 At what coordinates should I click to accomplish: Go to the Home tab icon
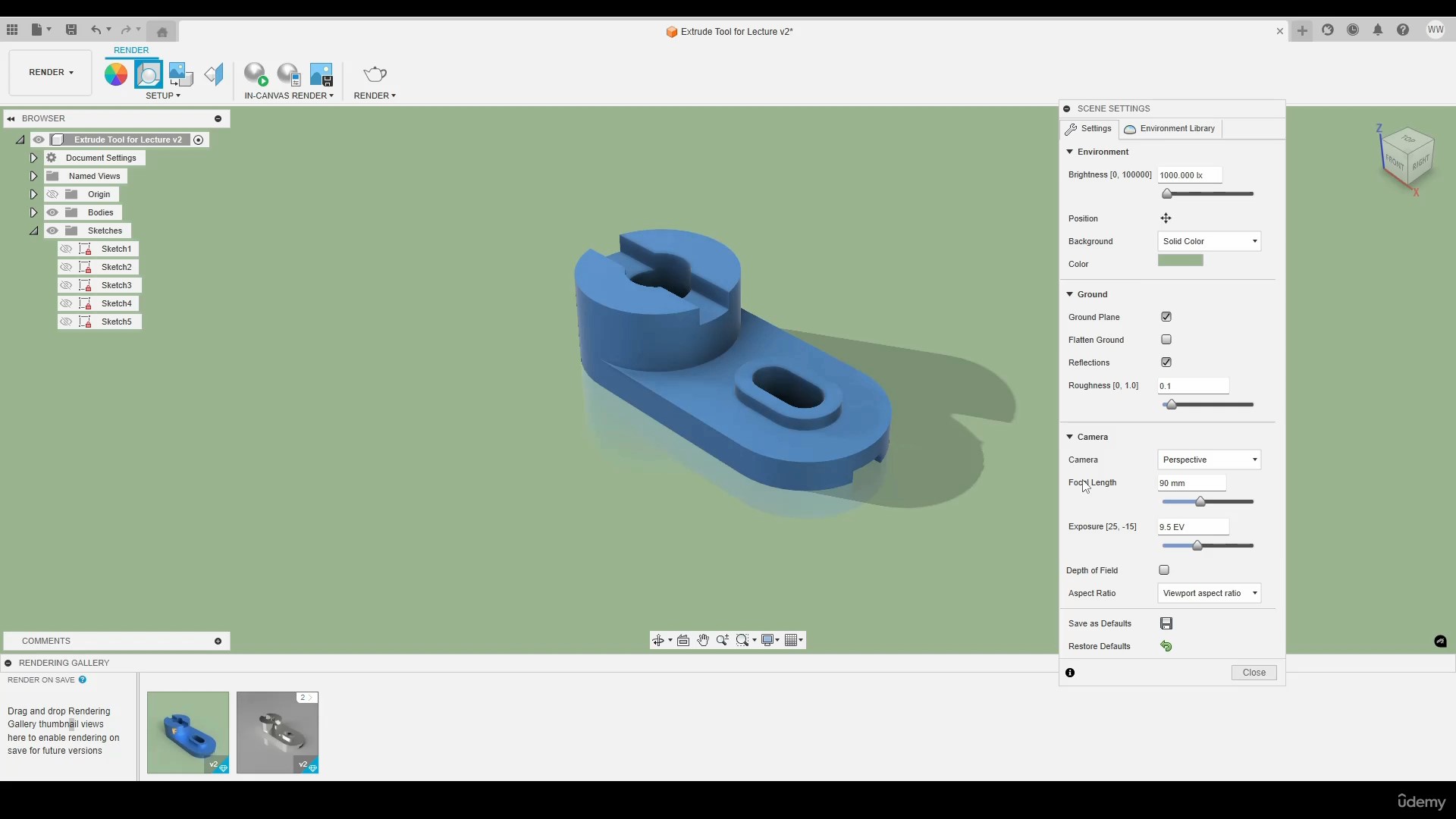(x=162, y=32)
